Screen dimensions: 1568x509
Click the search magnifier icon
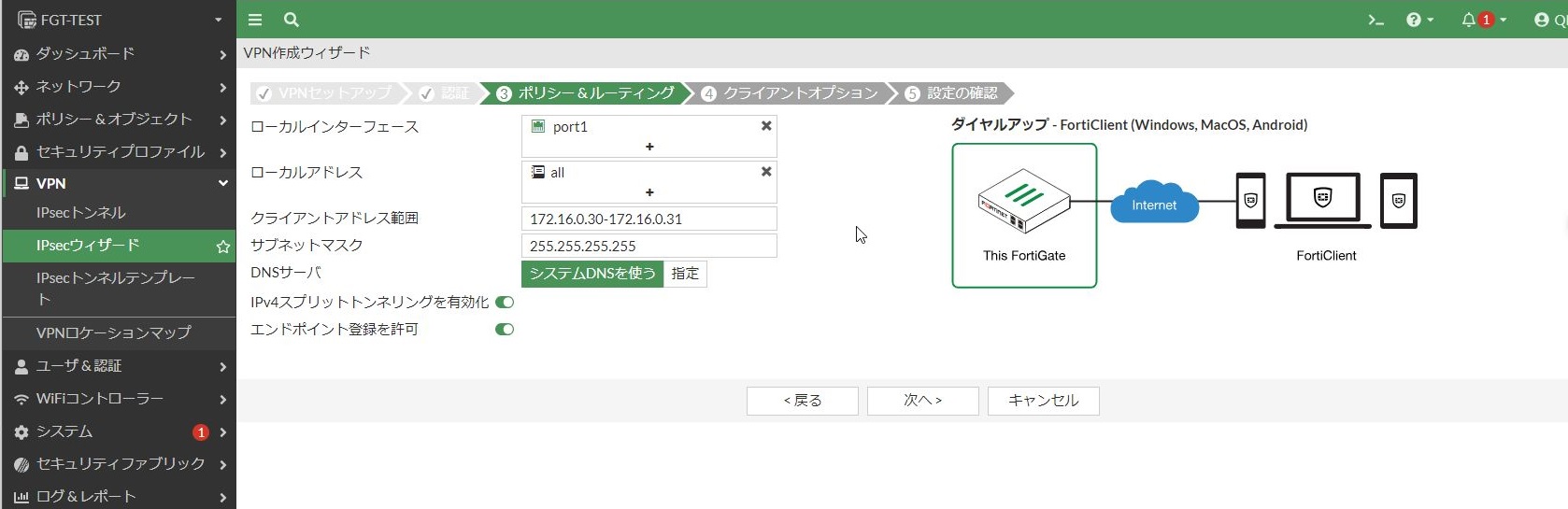(292, 20)
